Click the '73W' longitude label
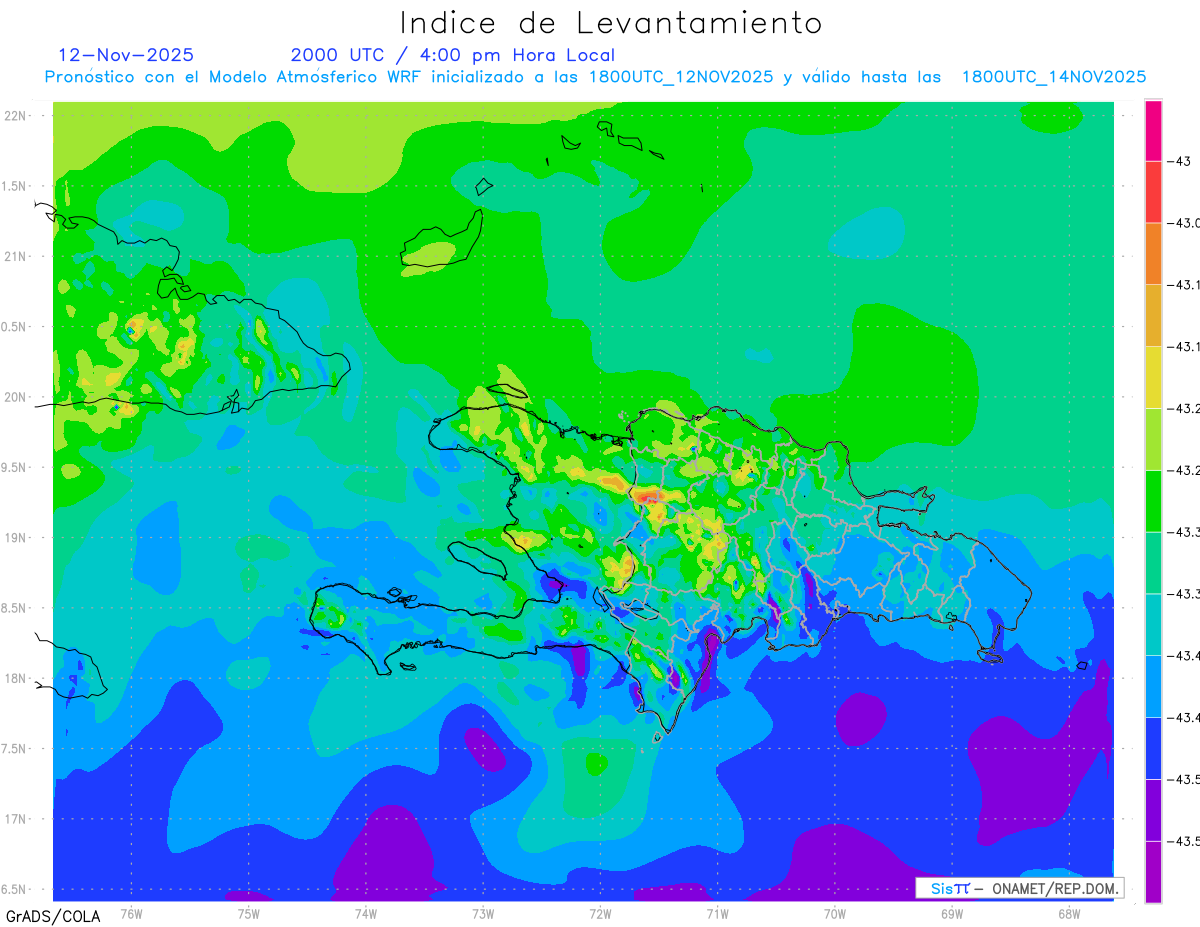The height and width of the screenshot is (927, 1200). (483, 914)
